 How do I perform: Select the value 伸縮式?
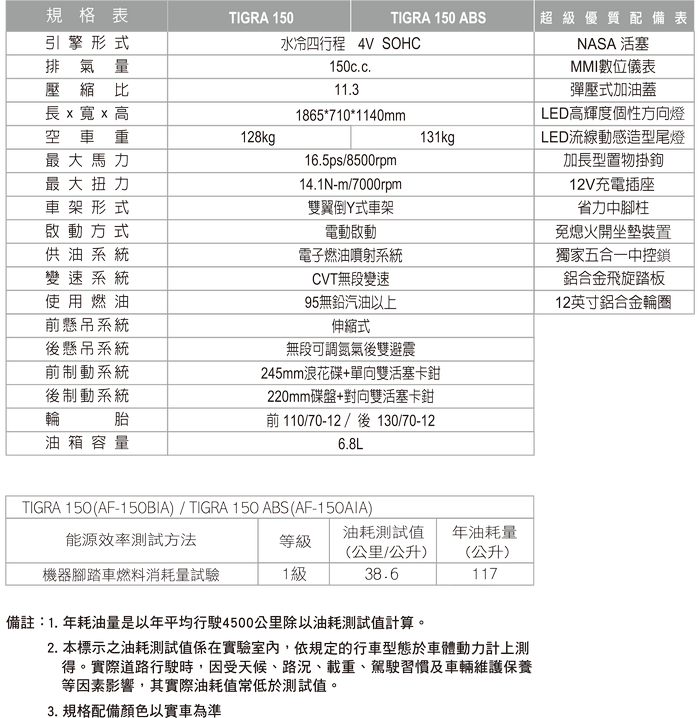click(350, 326)
